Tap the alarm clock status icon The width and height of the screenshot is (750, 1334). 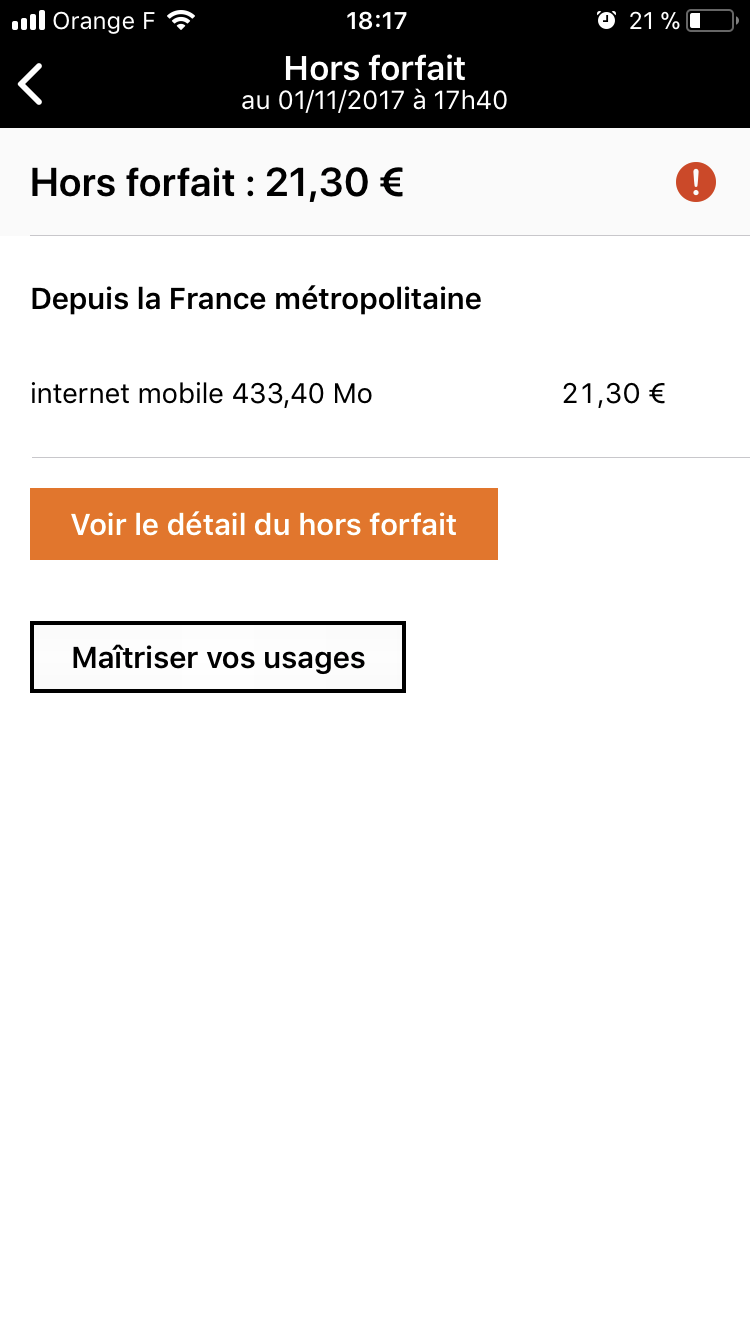click(606, 21)
